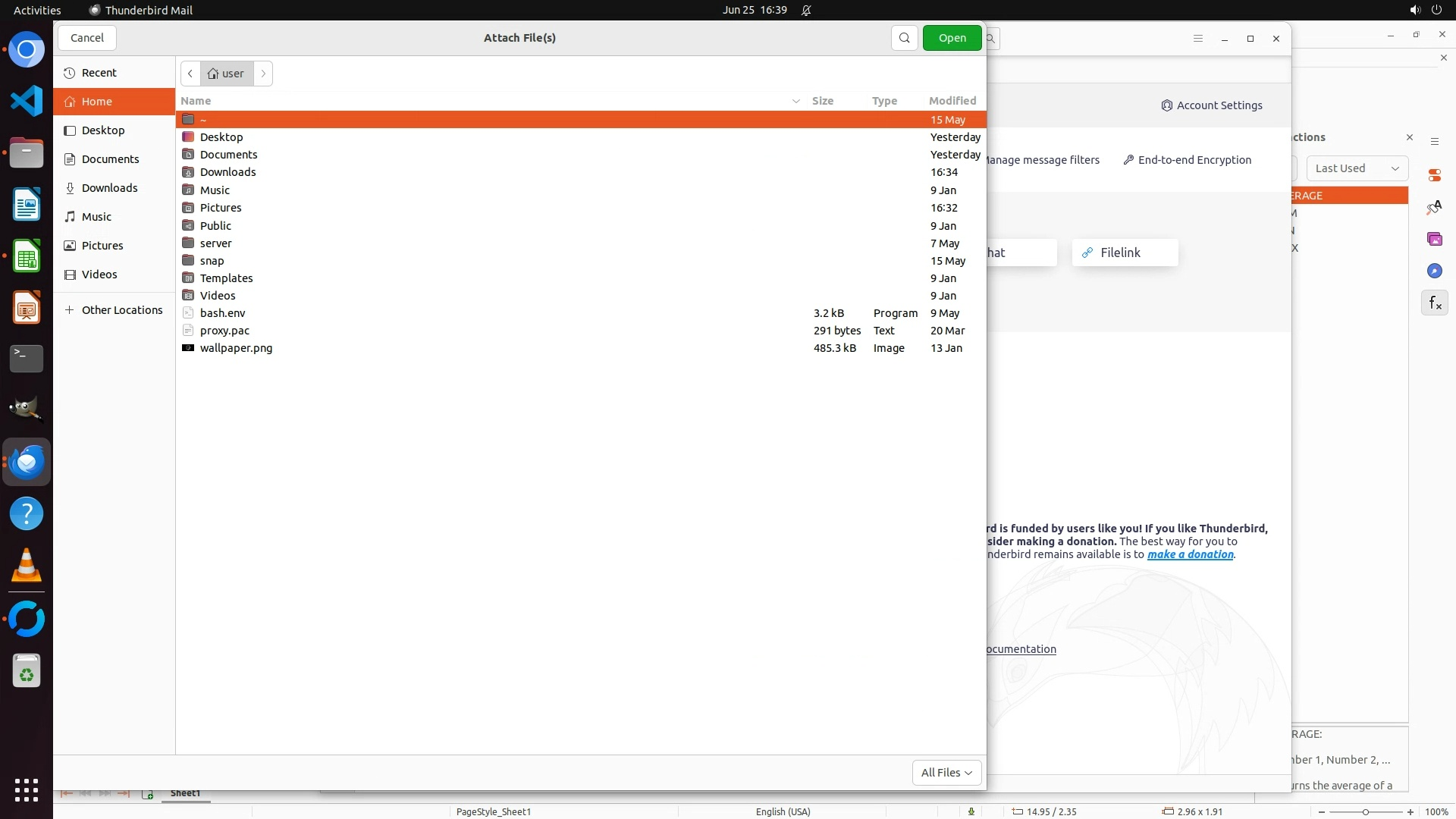The image size is (1456, 819).
Task: Sort files by Size column
Action: coord(822,101)
